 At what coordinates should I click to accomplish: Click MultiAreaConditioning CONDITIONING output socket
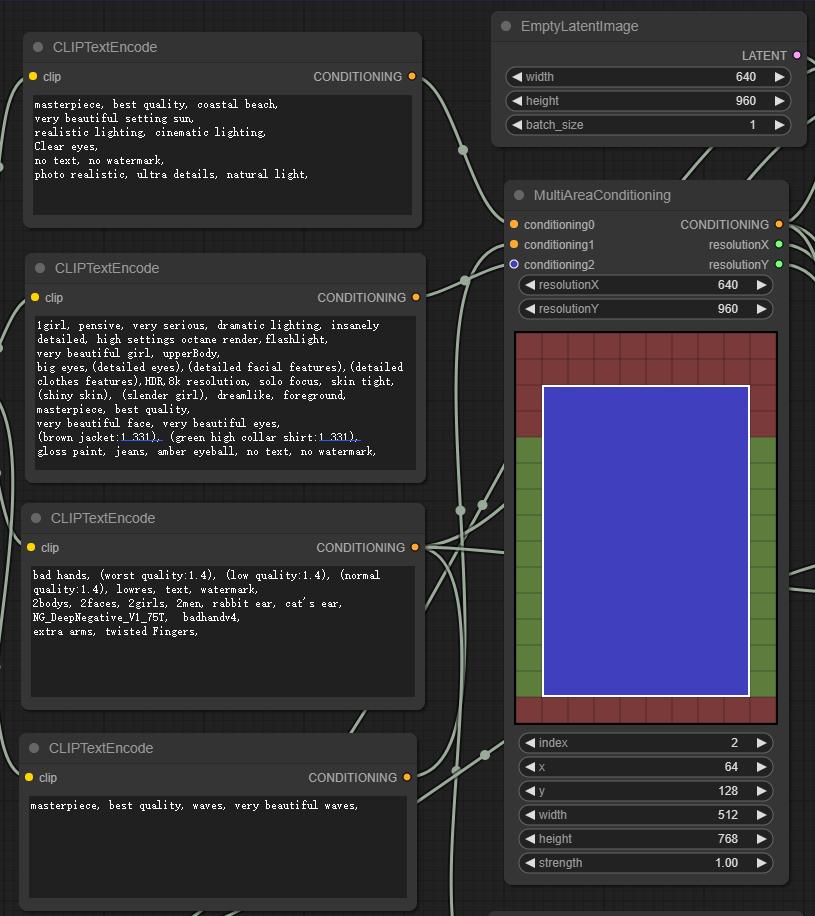(x=779, y=224)
